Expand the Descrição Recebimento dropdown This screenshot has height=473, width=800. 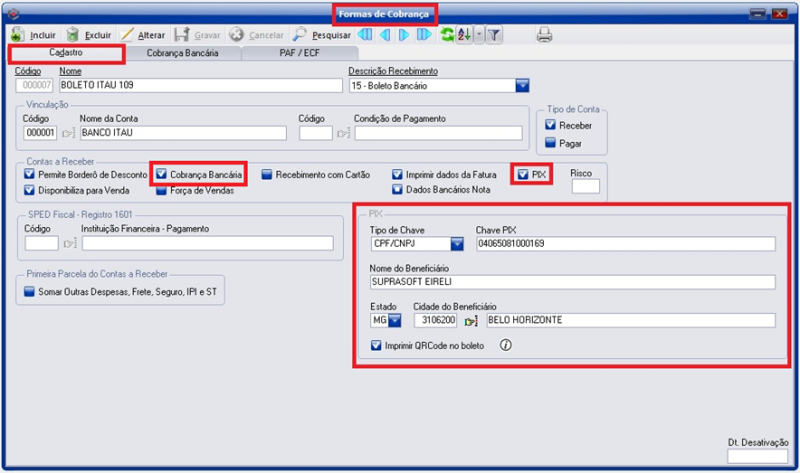click(522, 86)
